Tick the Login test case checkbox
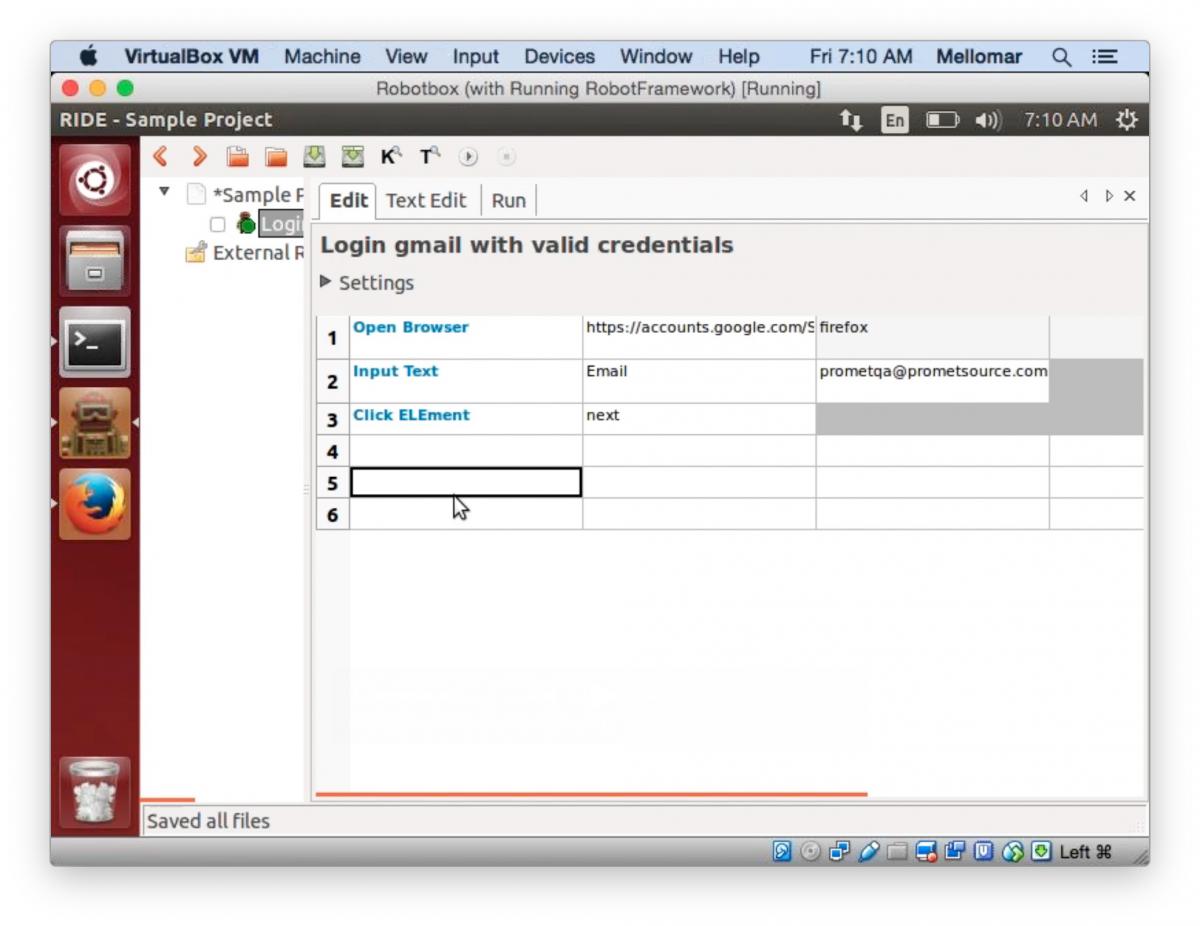The height and width of the screenshot is (926, 1200). tap(217, 224)
